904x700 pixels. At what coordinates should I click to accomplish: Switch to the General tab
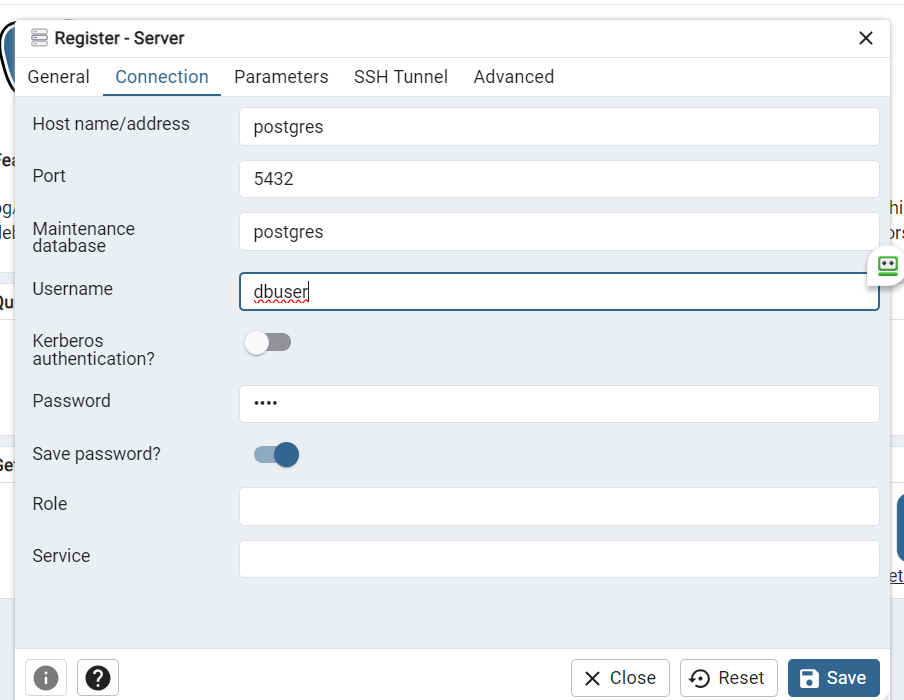point(58,77)
